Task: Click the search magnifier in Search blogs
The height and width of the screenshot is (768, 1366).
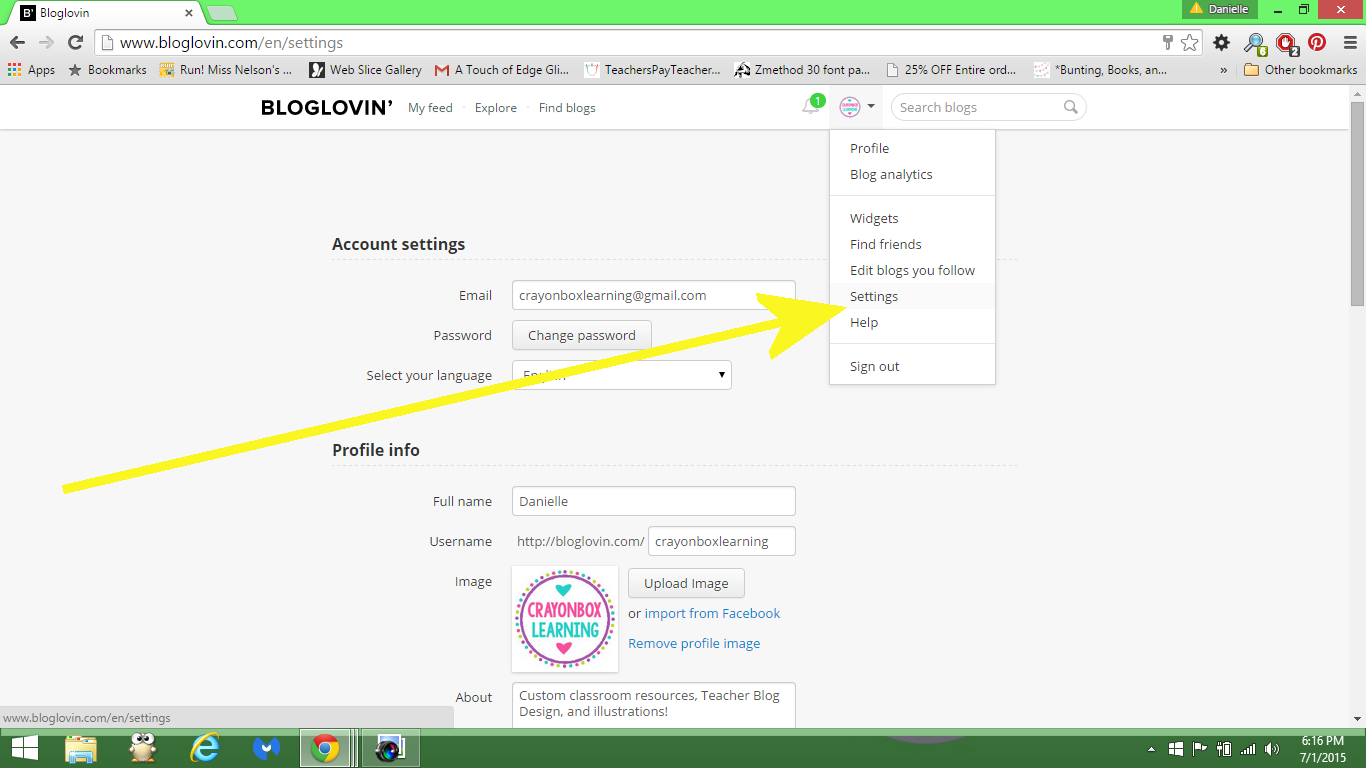Action: (1070, 107)
